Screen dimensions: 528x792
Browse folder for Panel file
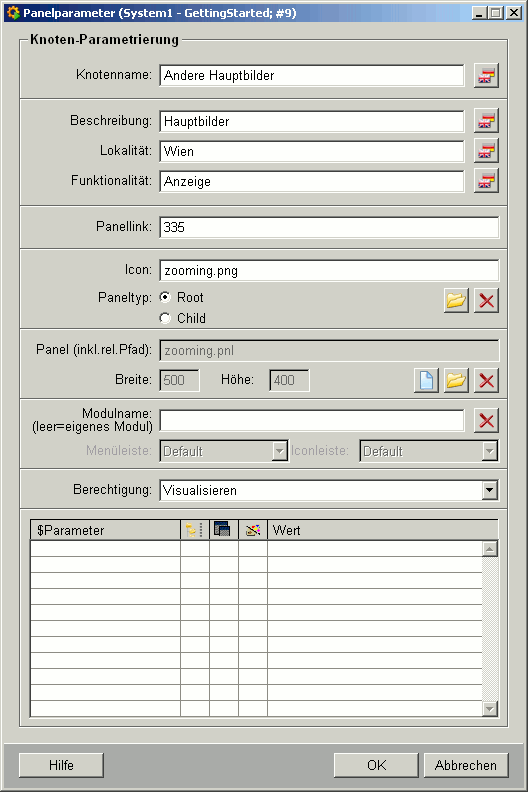tap(456, 380)
